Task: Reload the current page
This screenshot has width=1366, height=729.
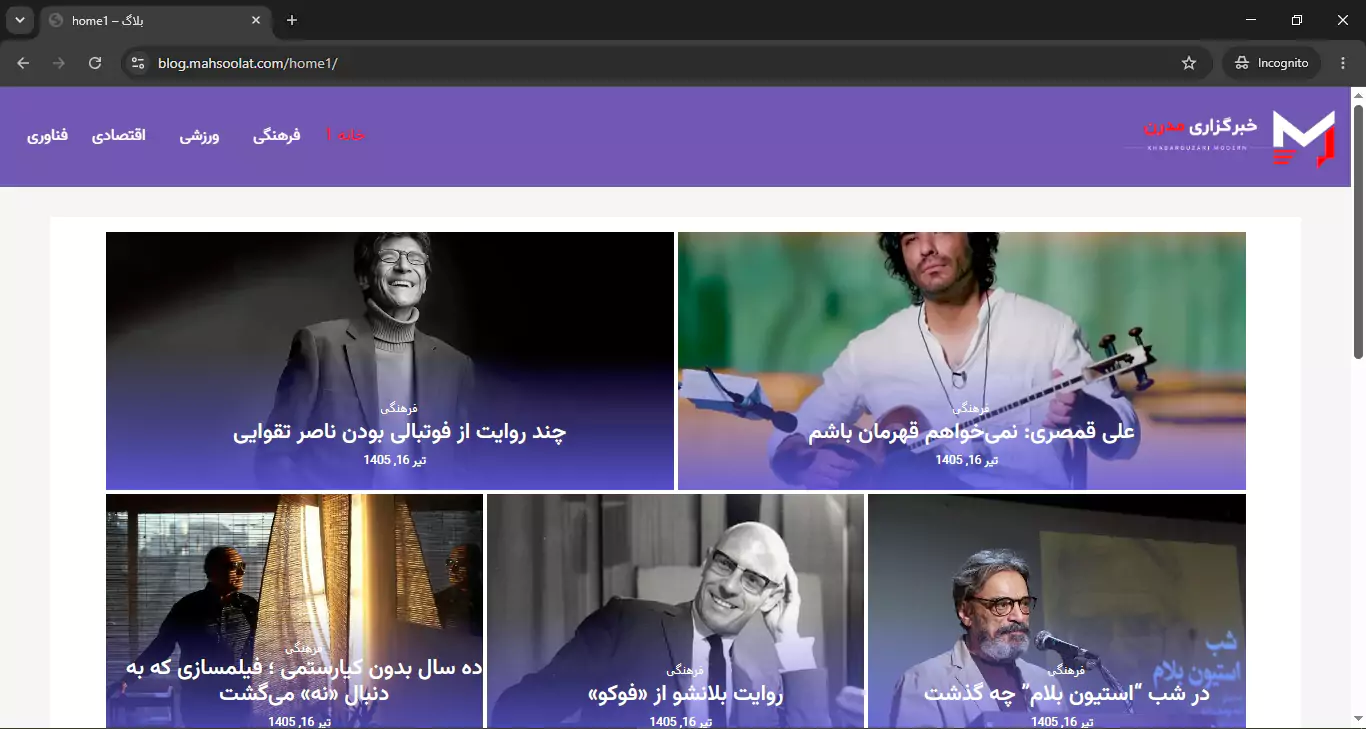Action: click(x=95, y=63)
